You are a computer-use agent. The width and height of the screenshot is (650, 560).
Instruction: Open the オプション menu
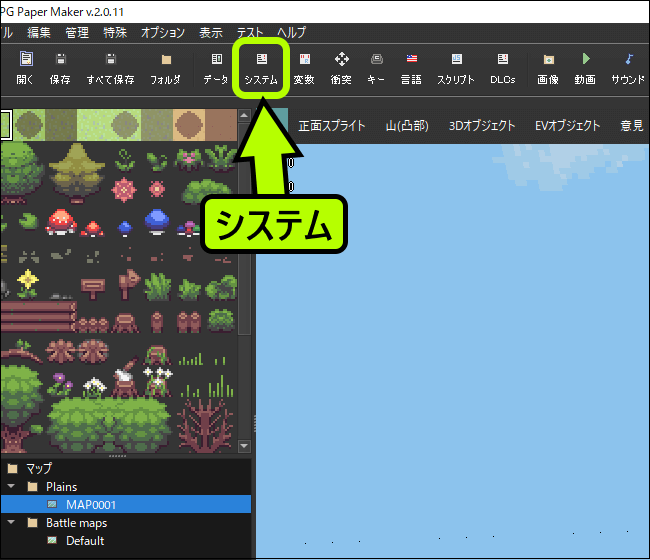163,33
